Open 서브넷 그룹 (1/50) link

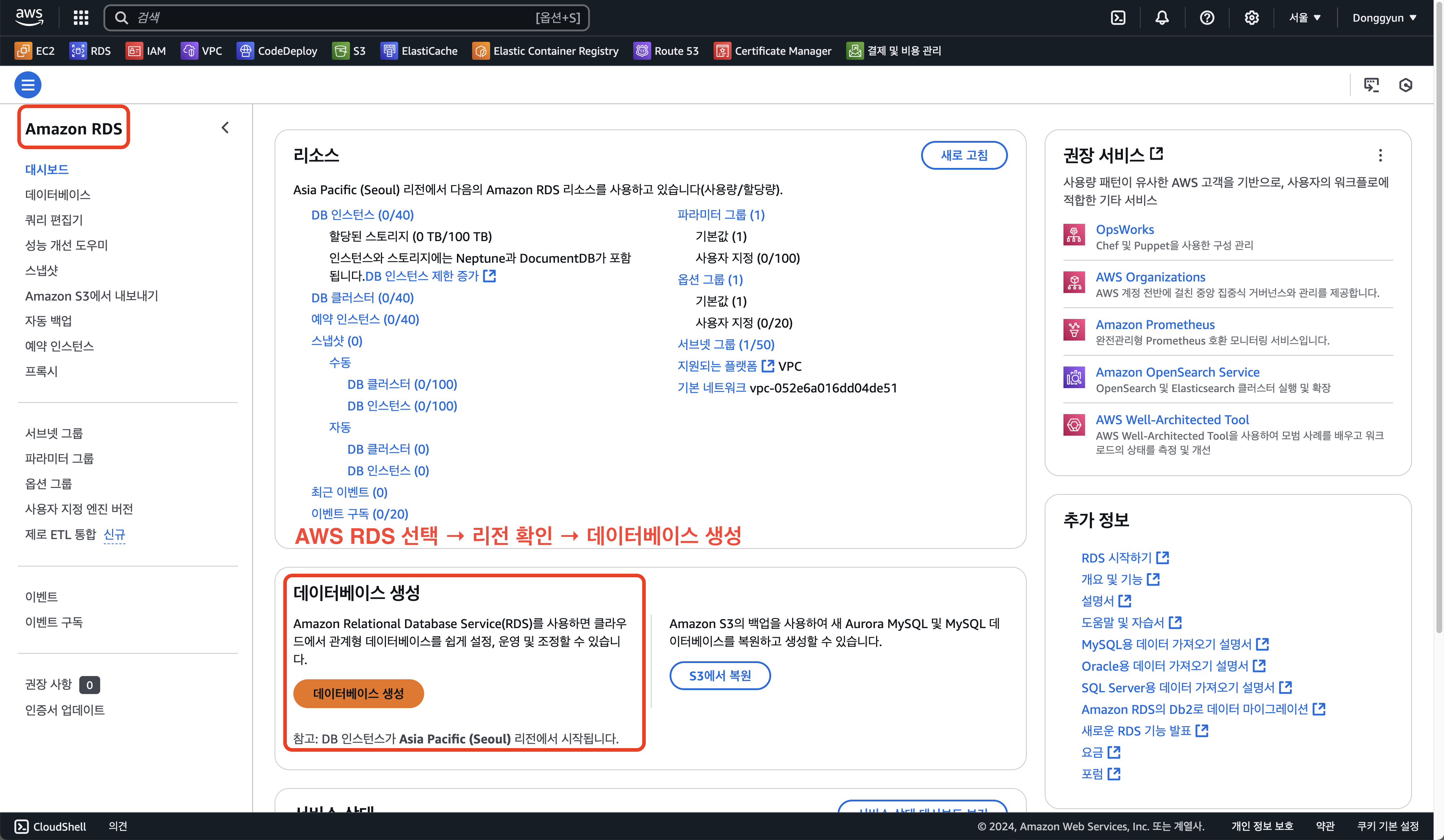[x=726, y=344]
